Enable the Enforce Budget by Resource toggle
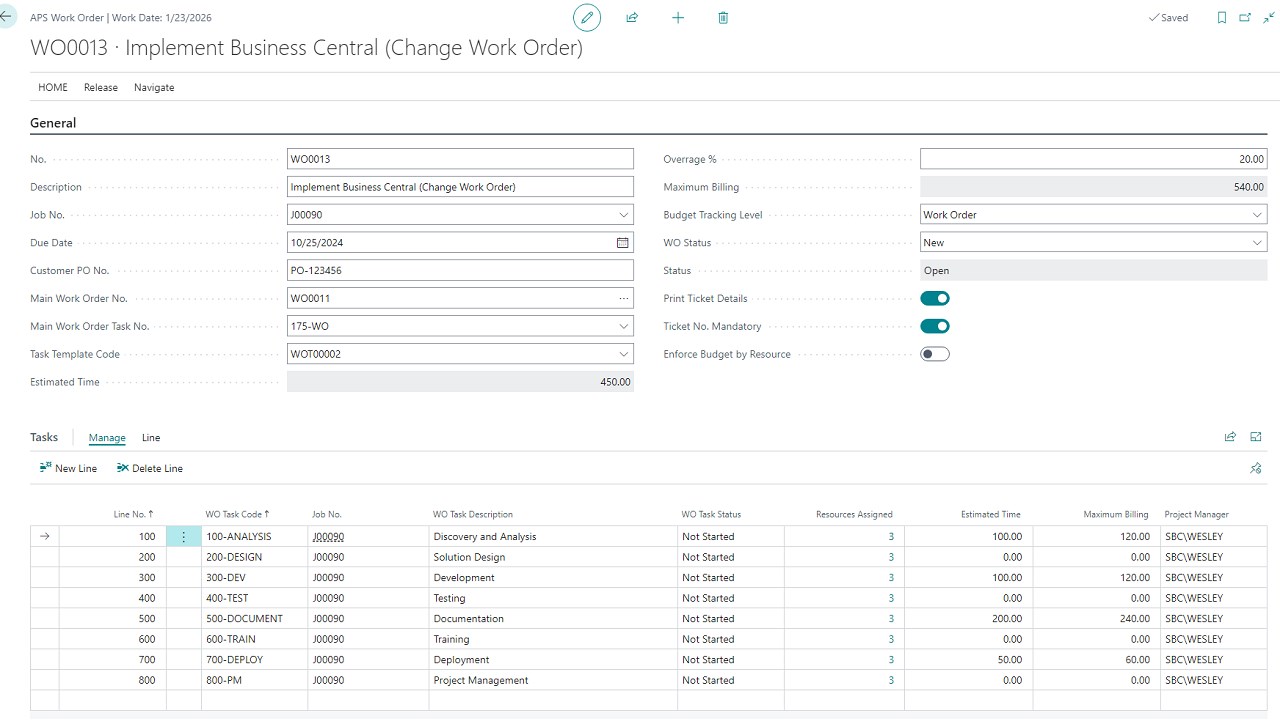The image size is (1280, 720). [x=934, y=353]
